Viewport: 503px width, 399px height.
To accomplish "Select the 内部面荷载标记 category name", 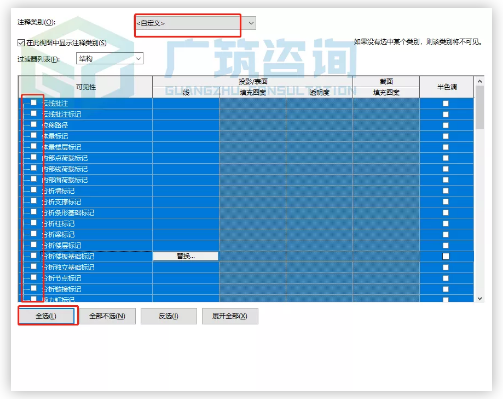I will point(65,180).
